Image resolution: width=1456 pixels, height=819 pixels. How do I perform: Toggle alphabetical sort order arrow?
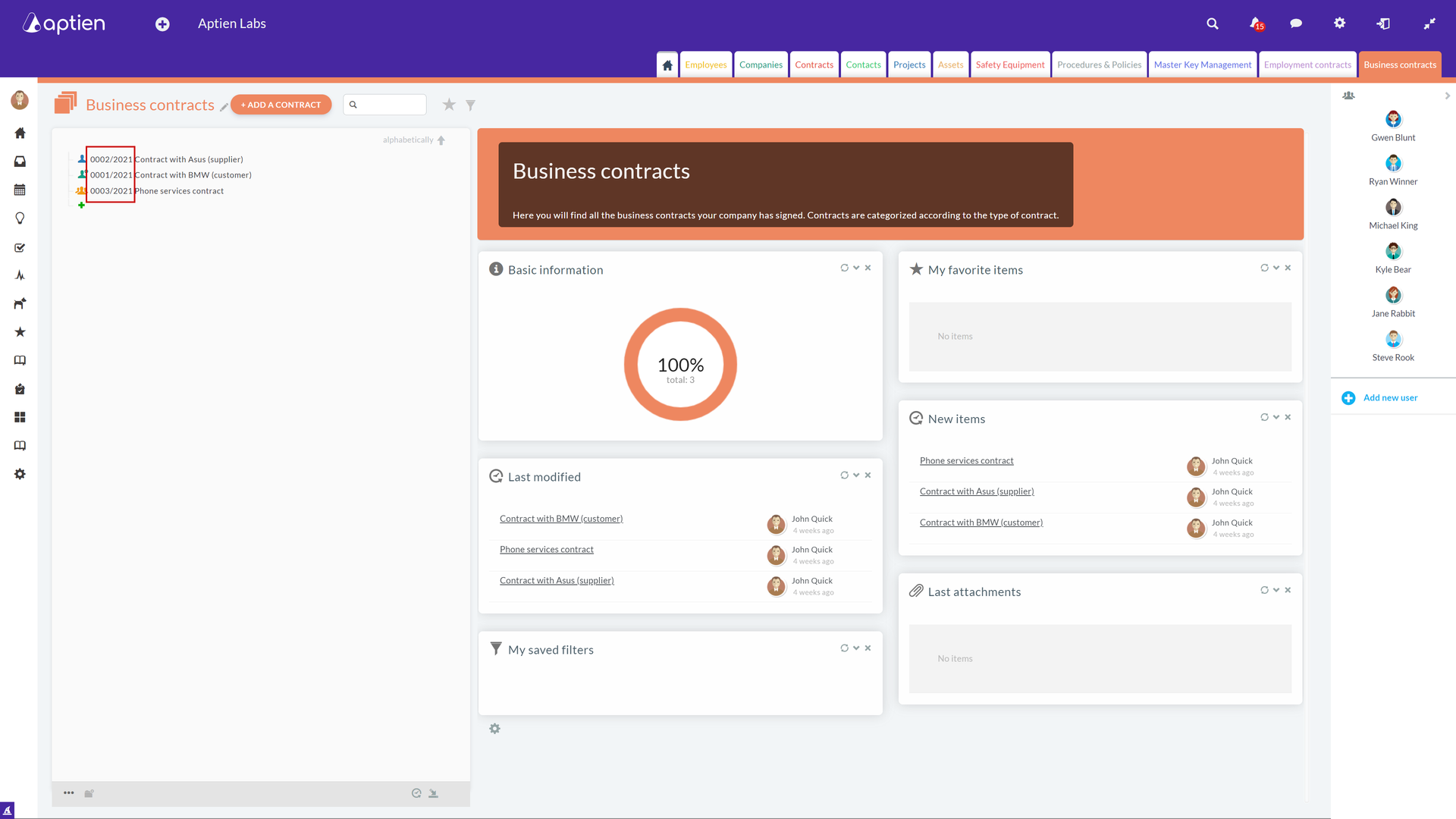pyautogui.click(x=441, y=140)
